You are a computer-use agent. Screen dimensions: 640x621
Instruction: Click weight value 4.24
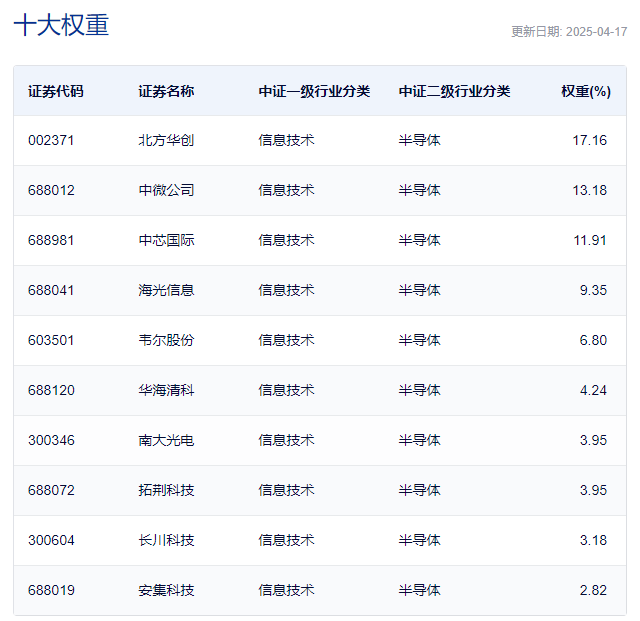(x=593, y=390)
